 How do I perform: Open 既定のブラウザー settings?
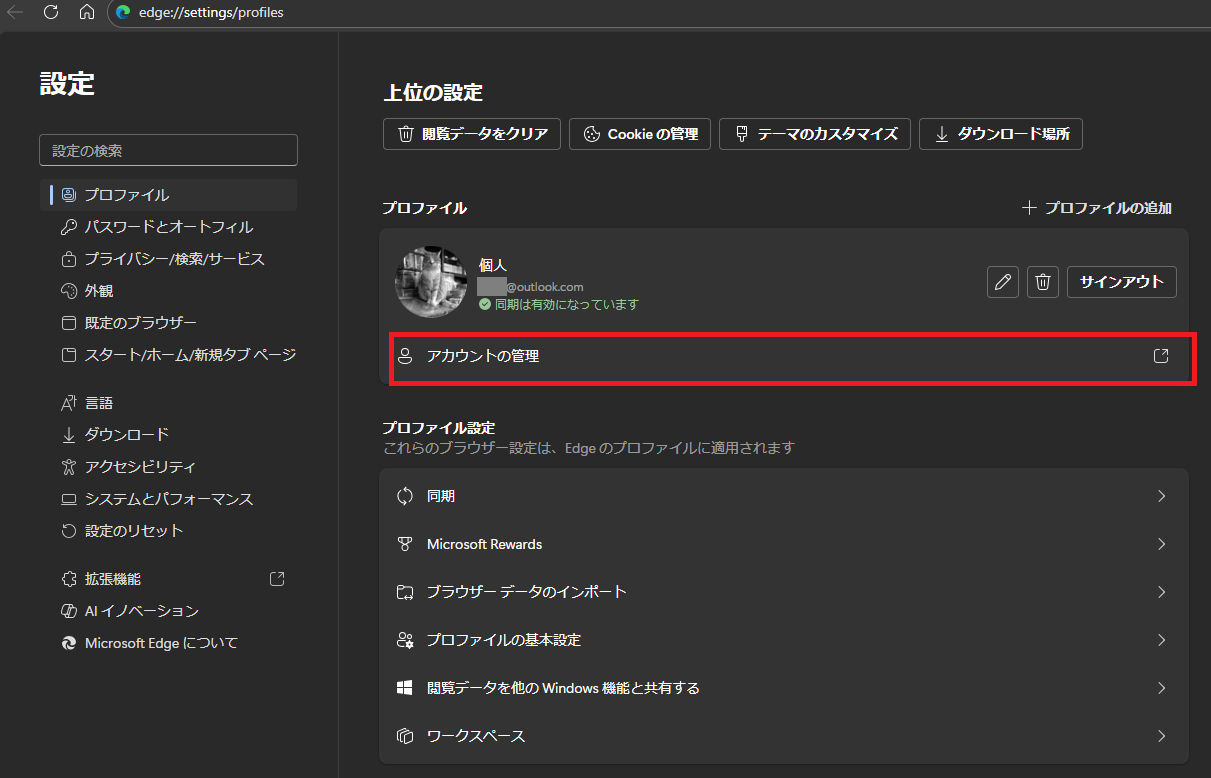click(168, 323)
